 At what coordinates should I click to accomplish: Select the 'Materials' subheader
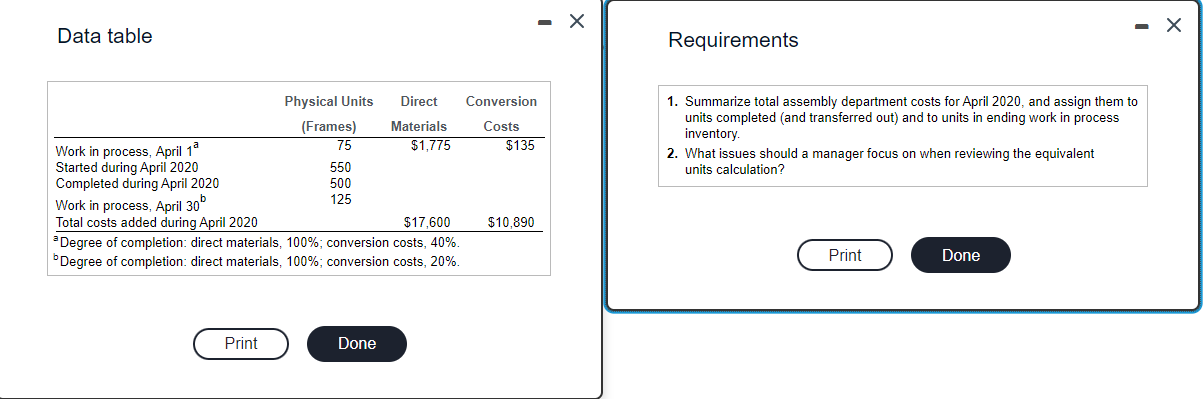tap(419, 127)
